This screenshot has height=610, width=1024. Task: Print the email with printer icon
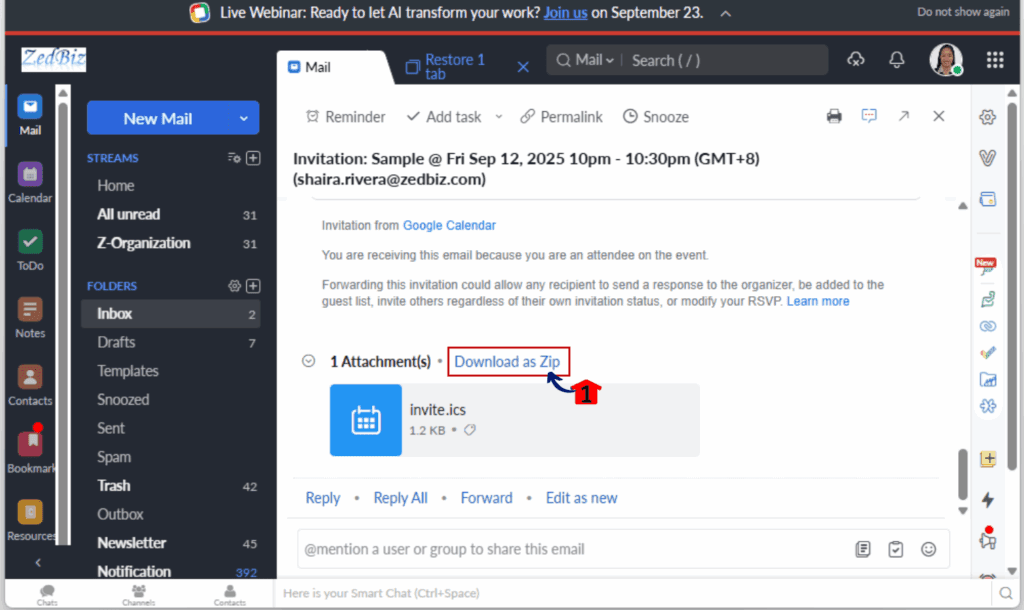tap(834, 116)
